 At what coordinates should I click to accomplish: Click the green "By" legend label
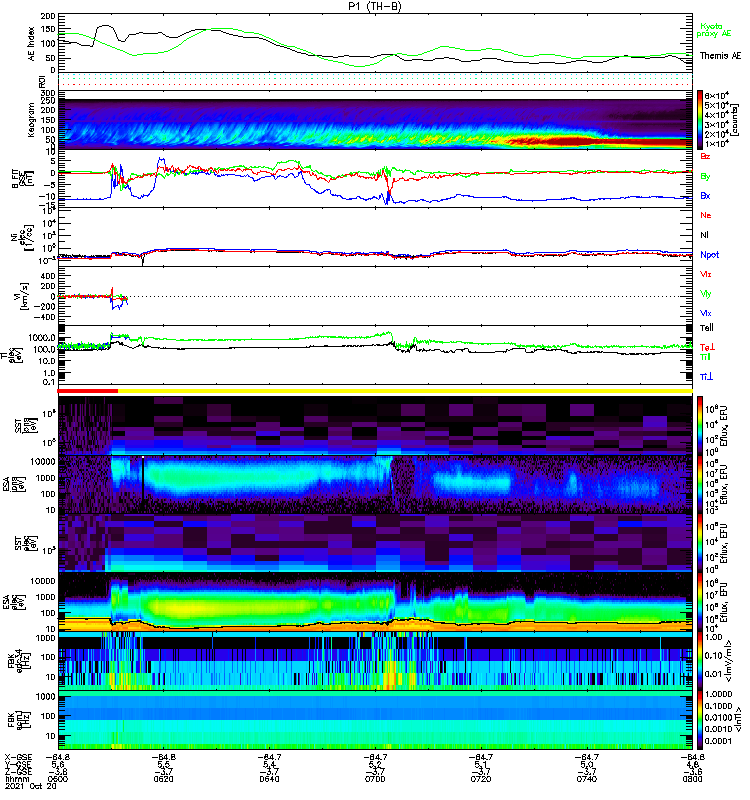pyautogui.click(x=705, y=177)
